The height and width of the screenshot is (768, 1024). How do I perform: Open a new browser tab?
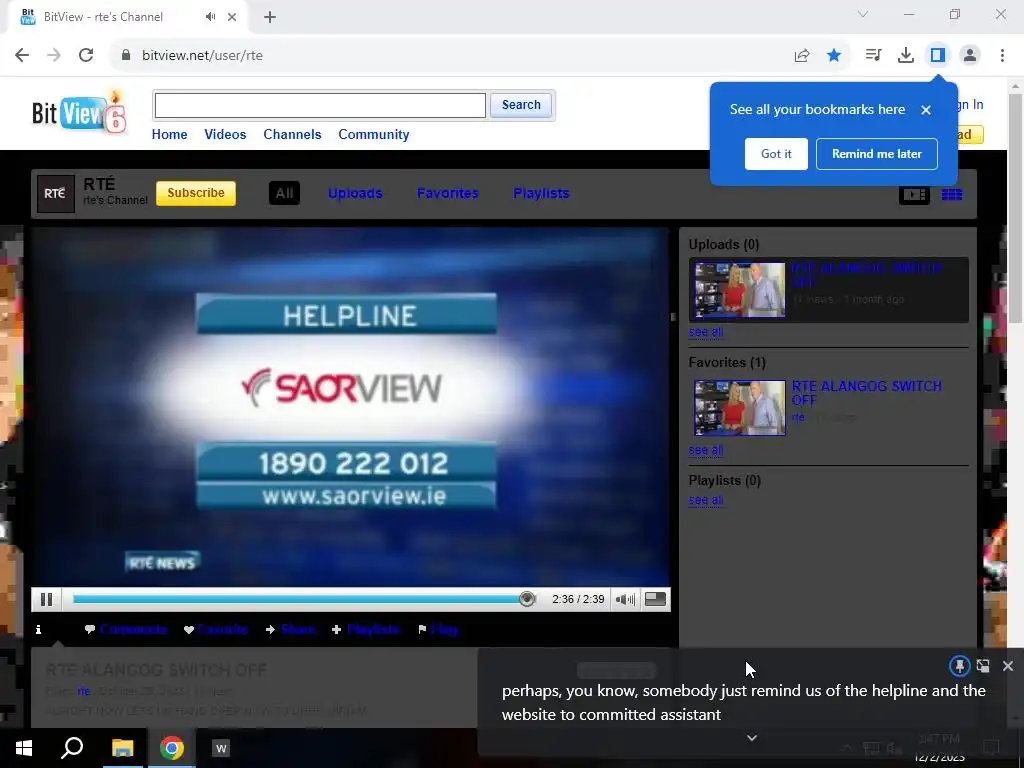(270, 17)
